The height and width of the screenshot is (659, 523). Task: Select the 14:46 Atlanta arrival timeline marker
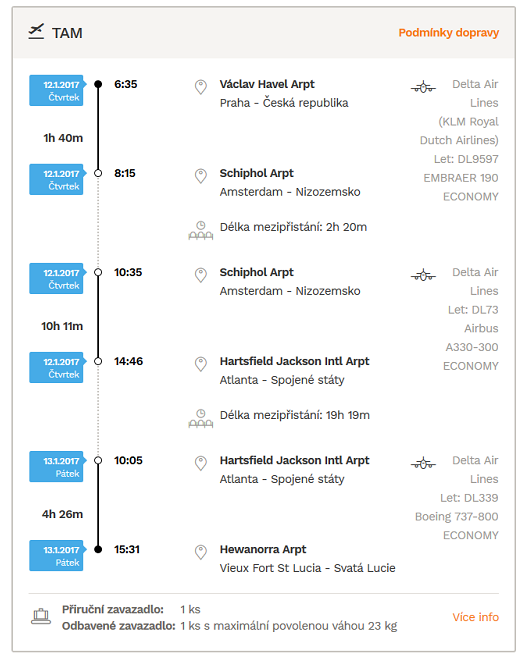pos(98,361)
